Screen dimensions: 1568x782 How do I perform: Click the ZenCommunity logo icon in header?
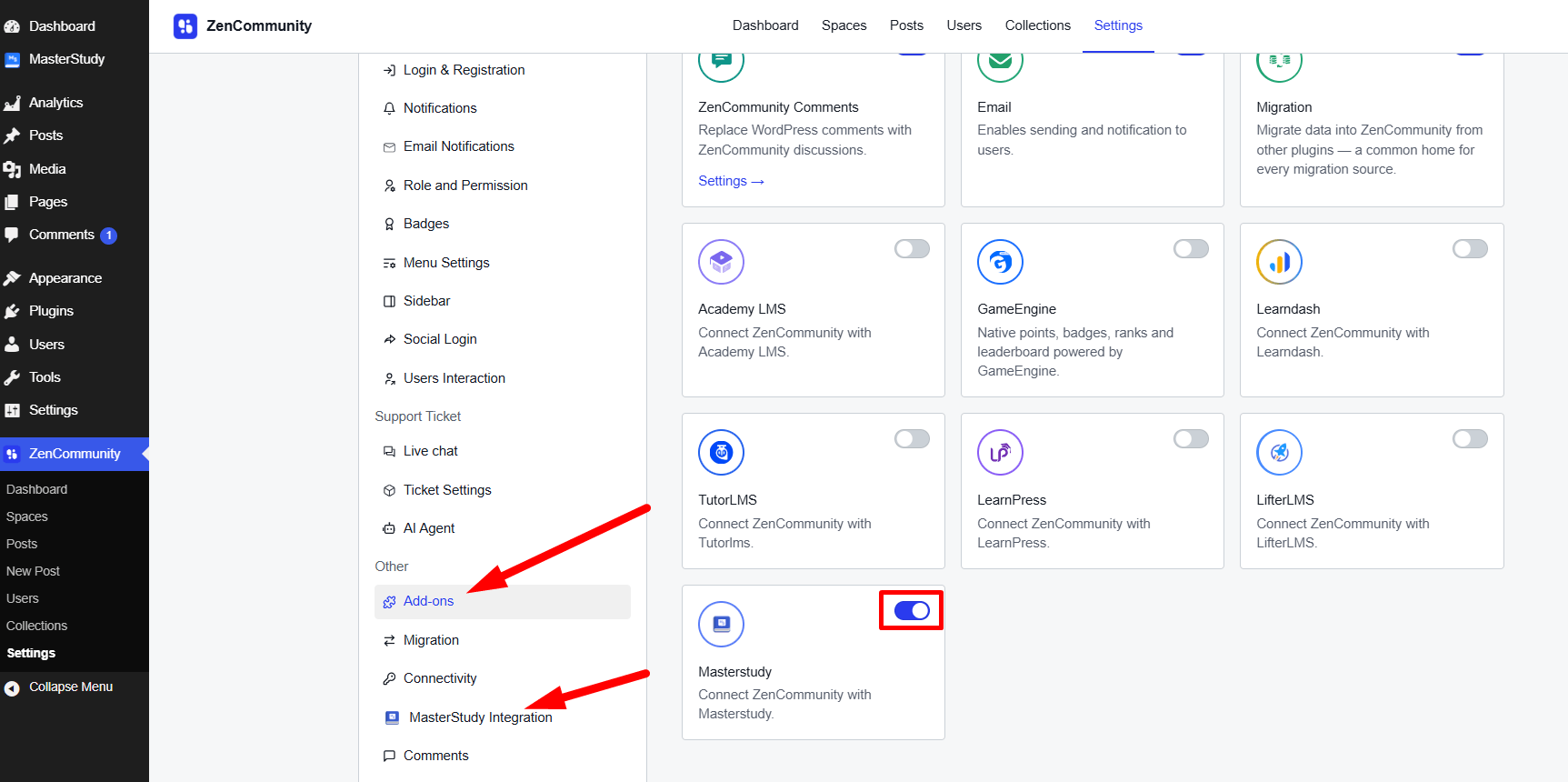point(185,25)
